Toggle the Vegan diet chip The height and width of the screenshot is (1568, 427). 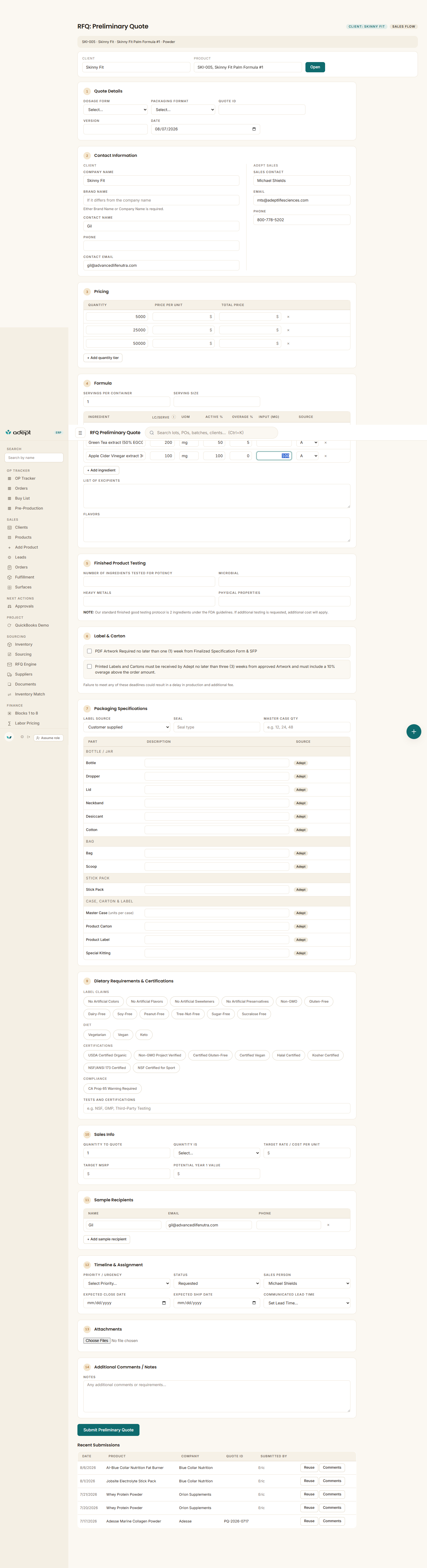point(123,1035)
